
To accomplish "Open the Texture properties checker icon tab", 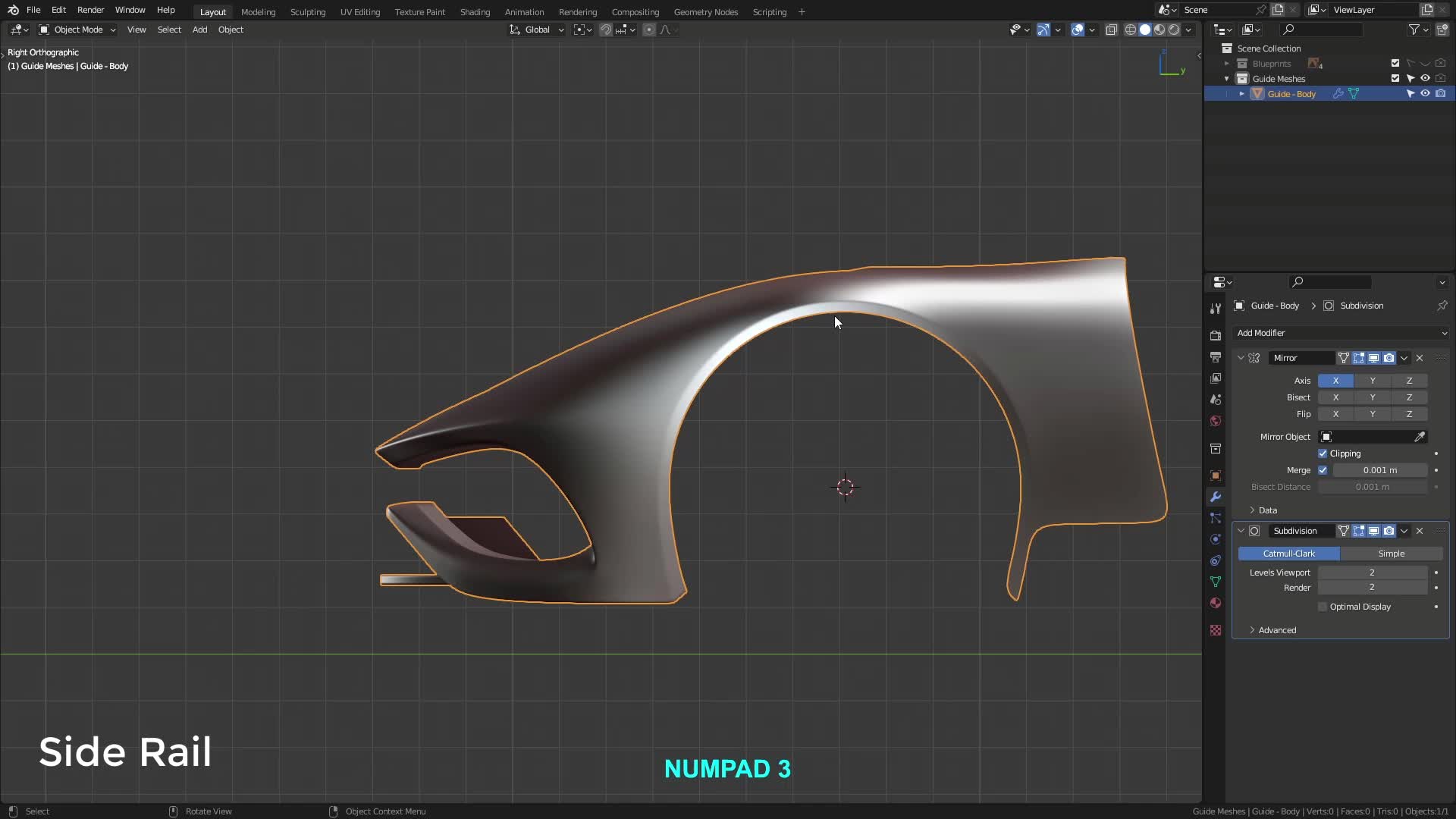I will click(1216, 630).
